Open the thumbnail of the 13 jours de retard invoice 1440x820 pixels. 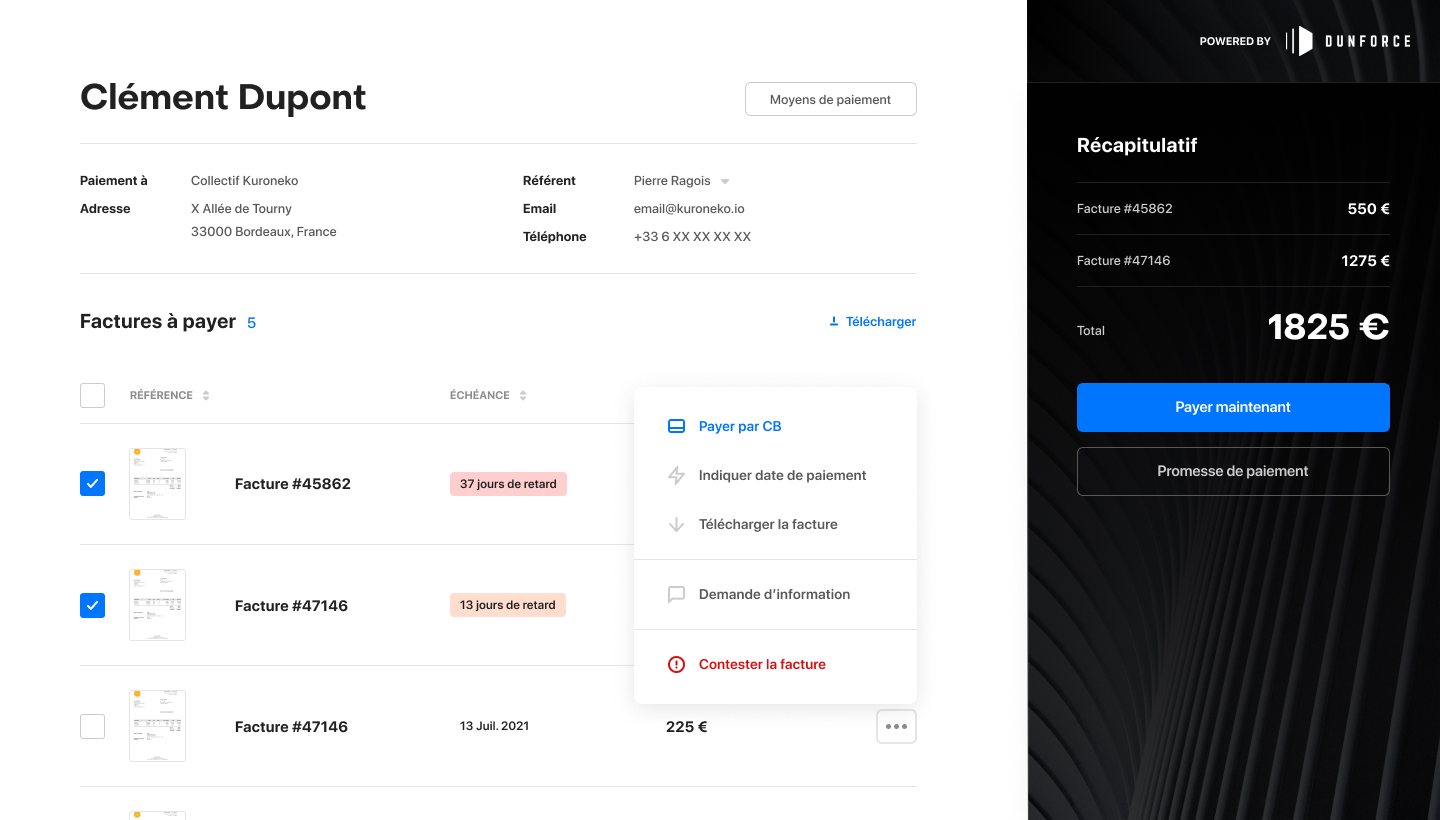157,605
